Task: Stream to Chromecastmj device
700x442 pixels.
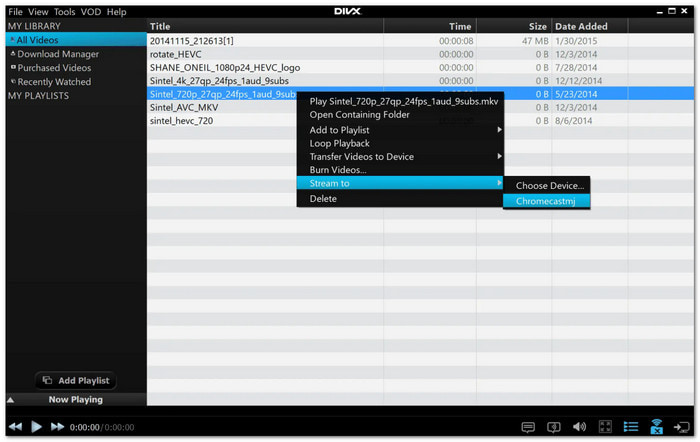Action: 547,201
